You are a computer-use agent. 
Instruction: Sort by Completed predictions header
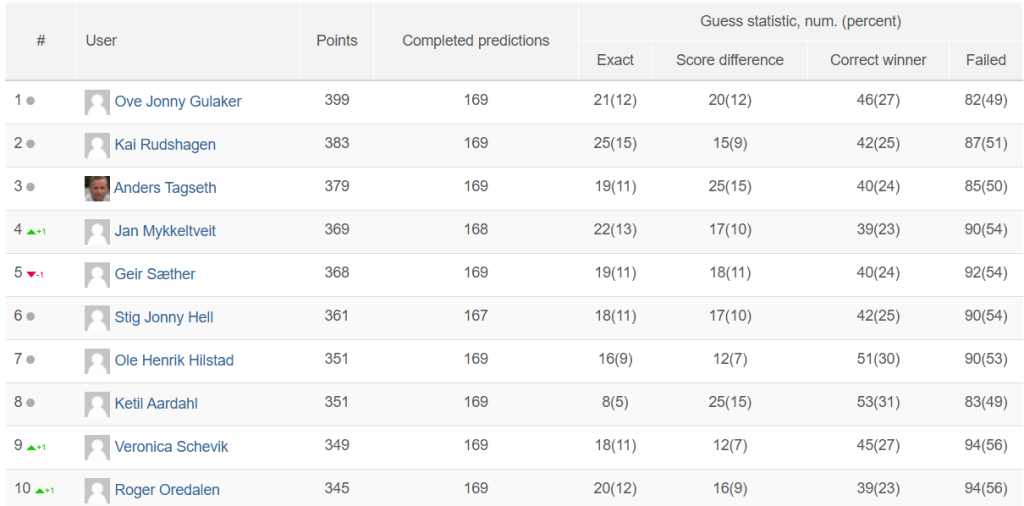click(x=475, y=41)
